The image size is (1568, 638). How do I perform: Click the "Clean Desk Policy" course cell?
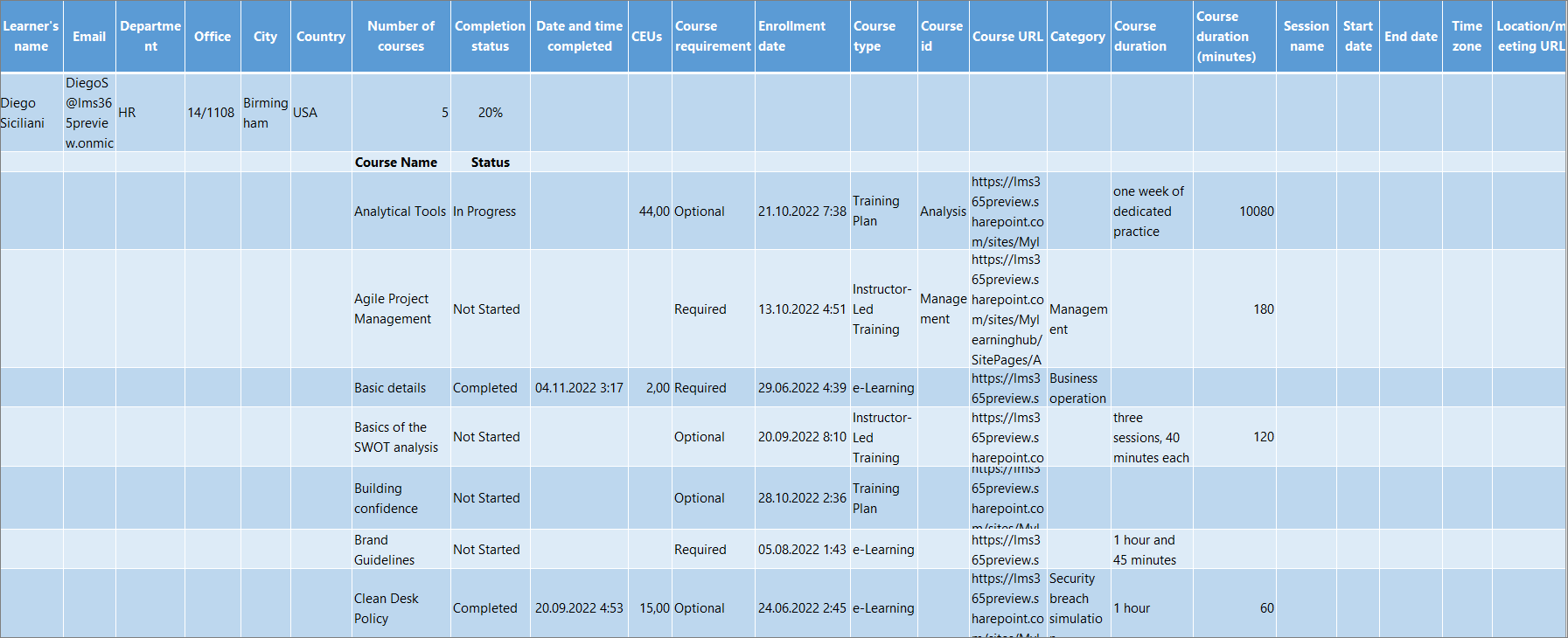coord(387,608)
